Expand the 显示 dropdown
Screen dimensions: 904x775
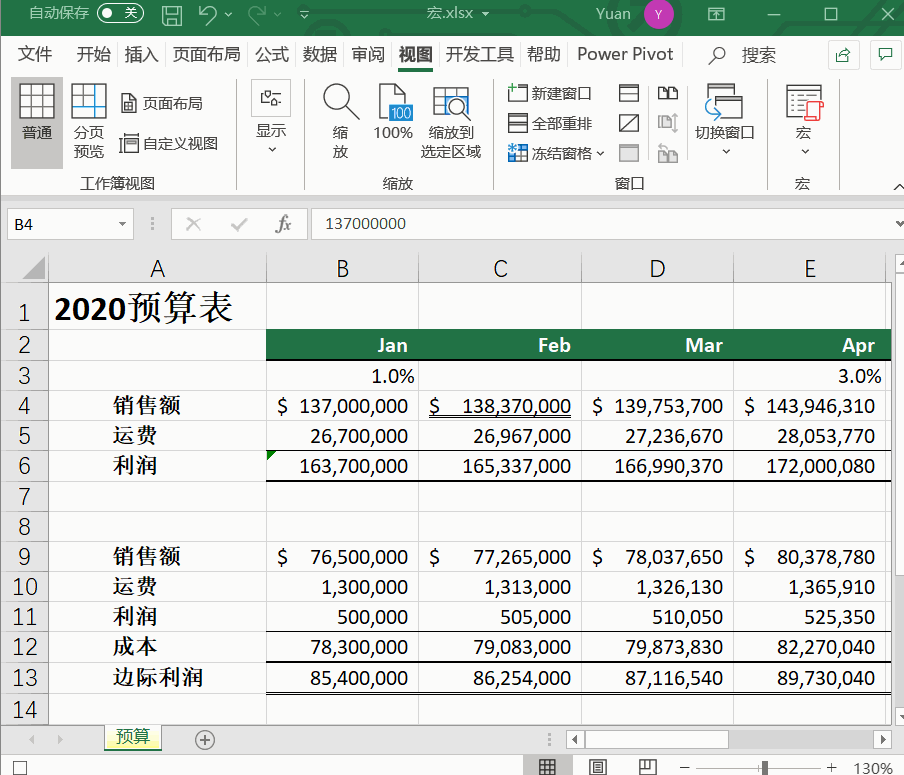[271, 118]
